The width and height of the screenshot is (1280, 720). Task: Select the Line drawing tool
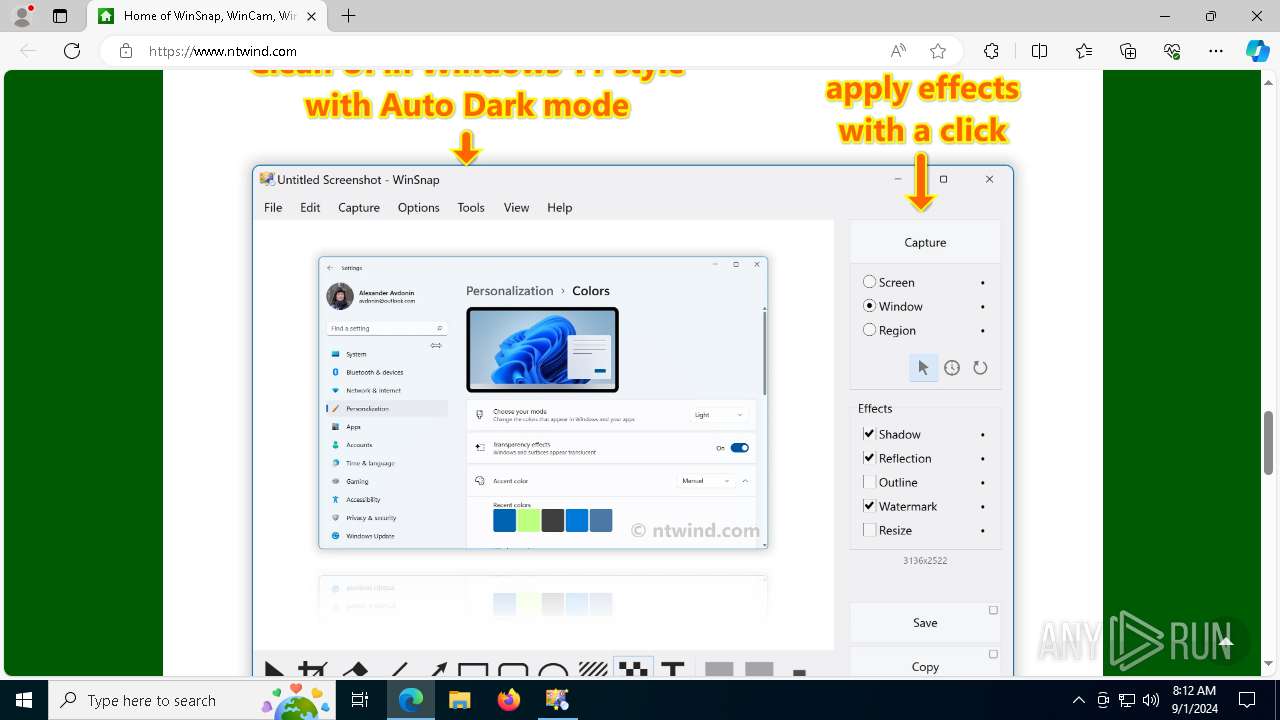[399, 669]
